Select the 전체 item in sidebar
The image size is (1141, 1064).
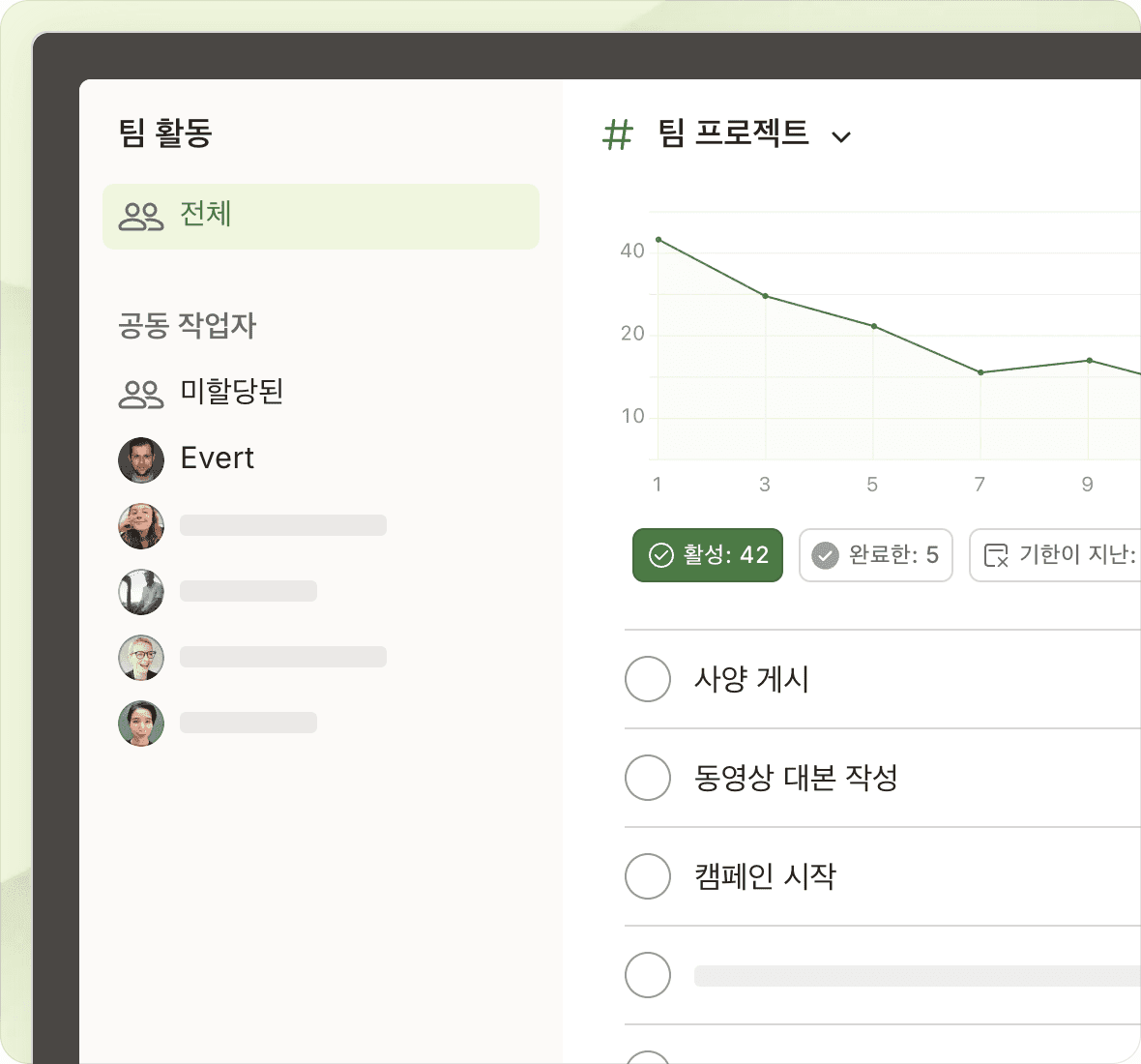(x=320, y=216)
